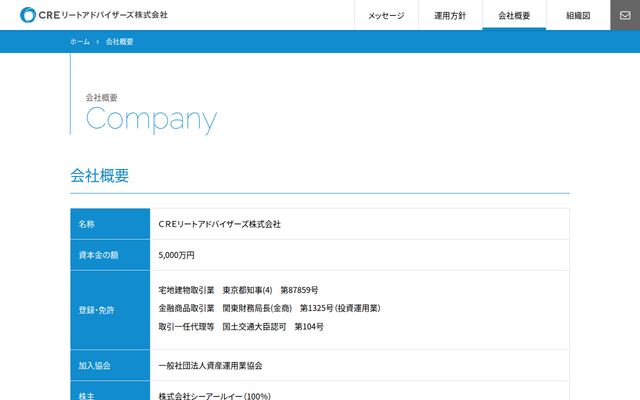Click 一般社団法人資産運用業協会 text
The width and height of the screenshot is (640, 400).
(210, 365)
